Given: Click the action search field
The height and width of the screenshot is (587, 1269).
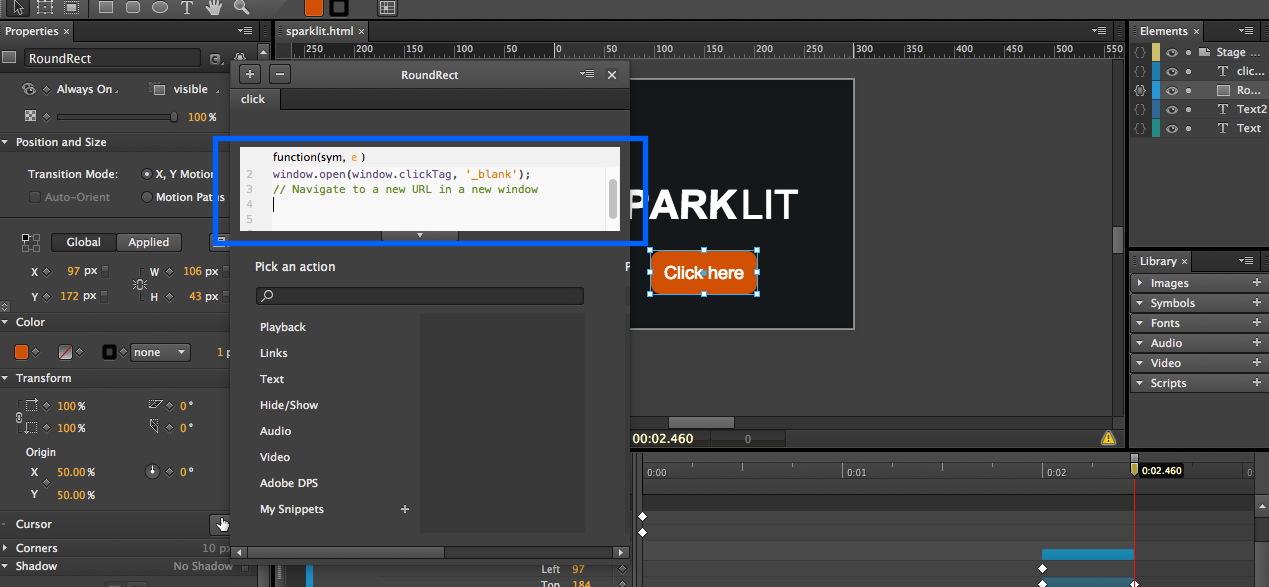Looking at the screenshot, I should coord(419,296).
